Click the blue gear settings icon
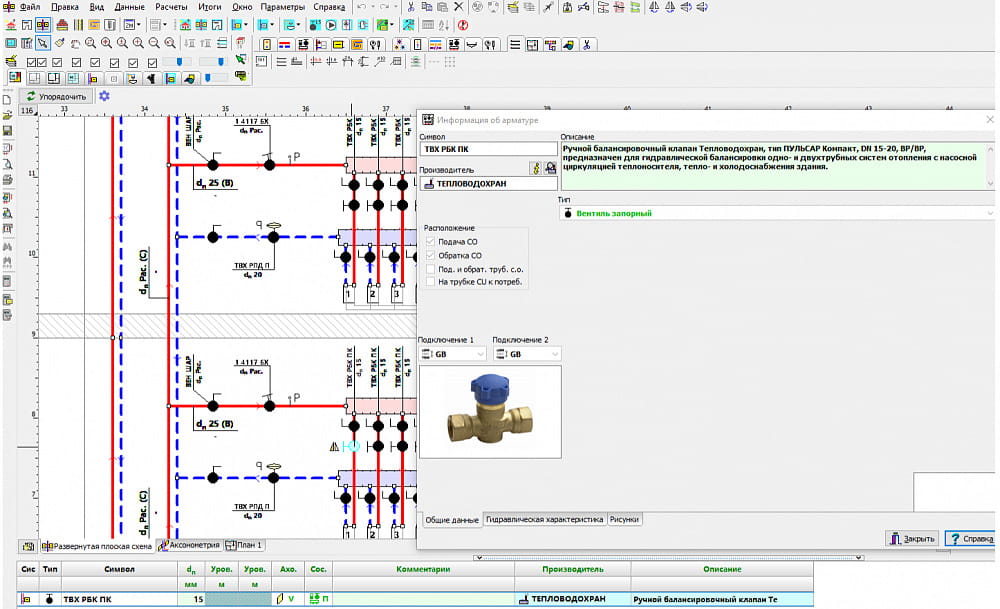Viewport: 1000px width, 609px height. coord(104,96)
